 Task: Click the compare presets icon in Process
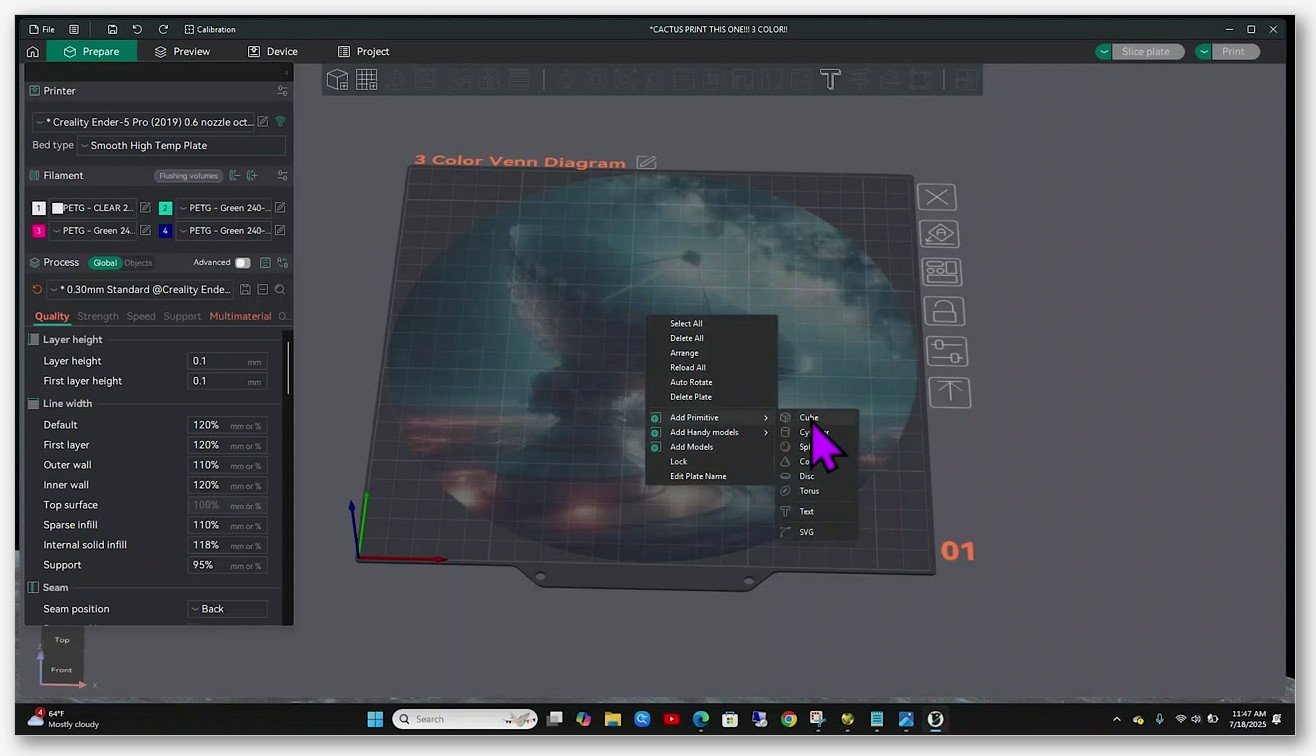pos(283,263)
